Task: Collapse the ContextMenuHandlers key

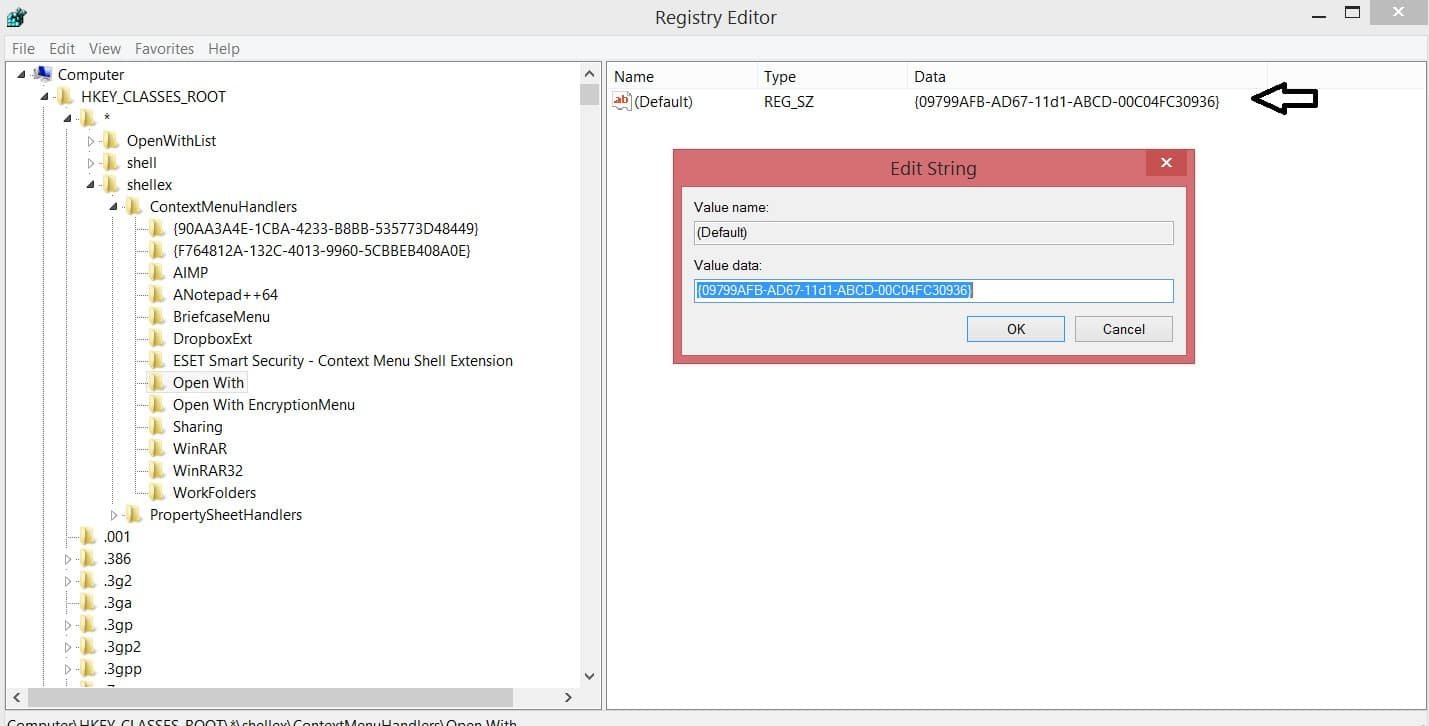Action: [114, 207]
